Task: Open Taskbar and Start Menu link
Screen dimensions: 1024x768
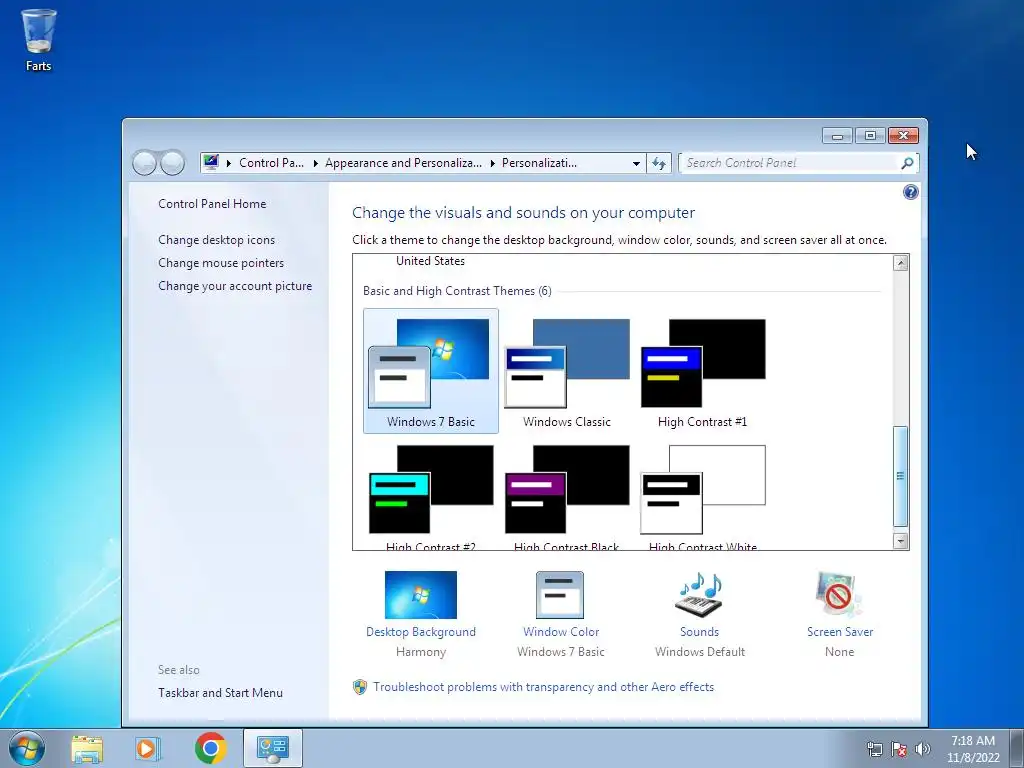Action: 220,693
